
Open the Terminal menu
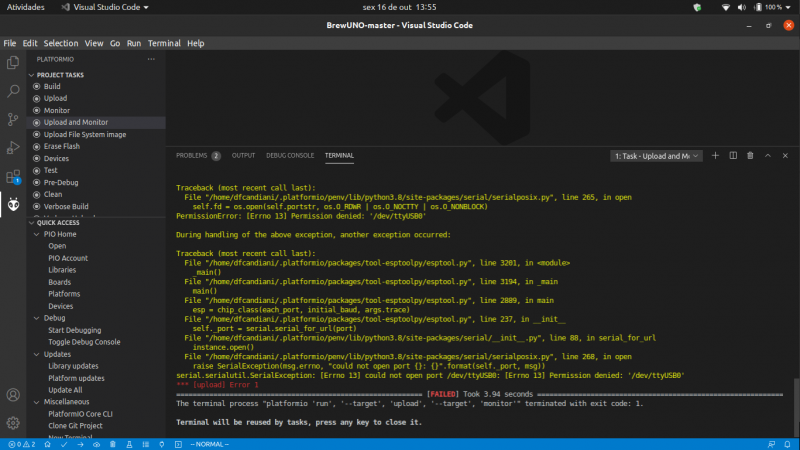point(164,43)
